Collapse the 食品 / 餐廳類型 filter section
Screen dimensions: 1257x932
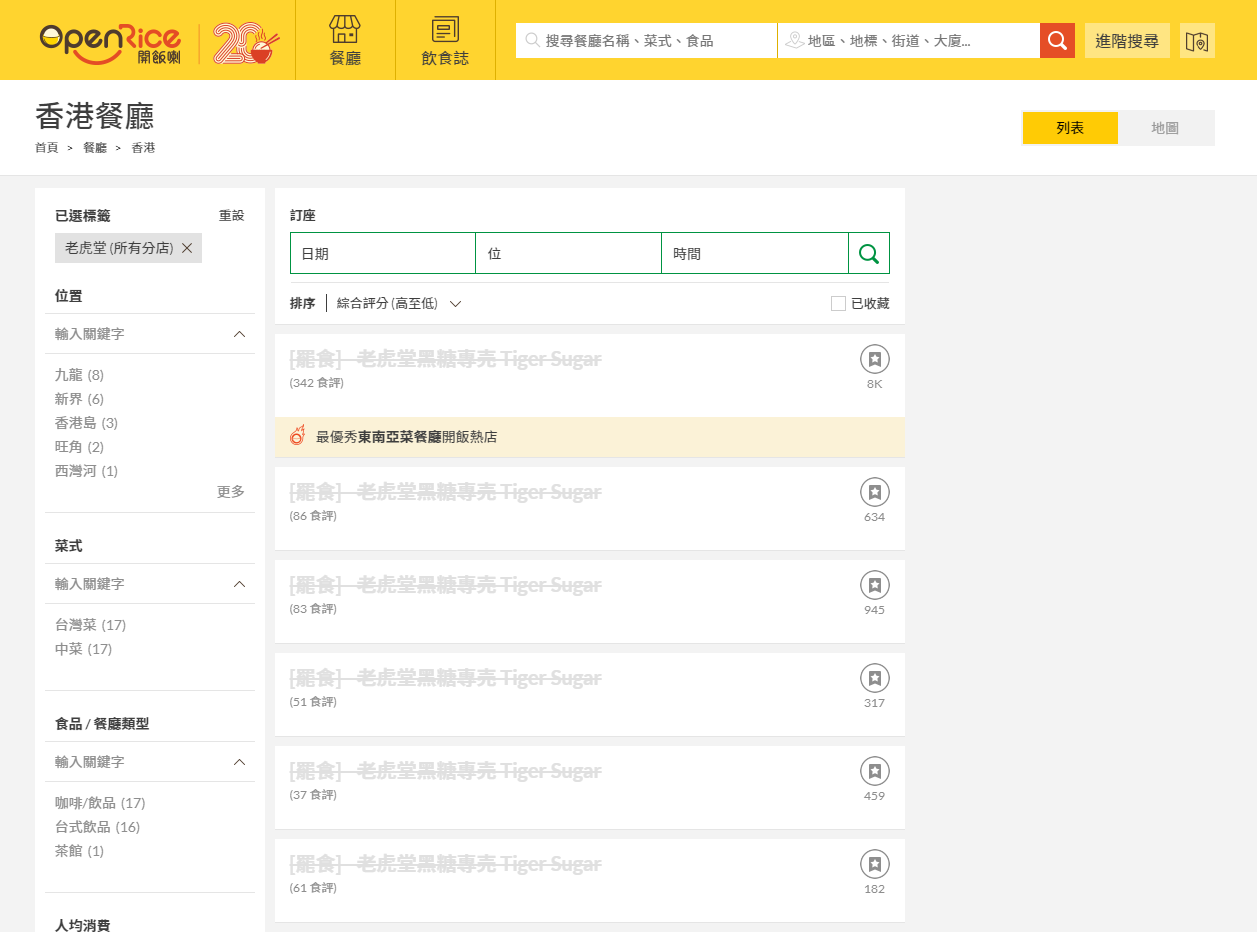click(x=239, y=762)
